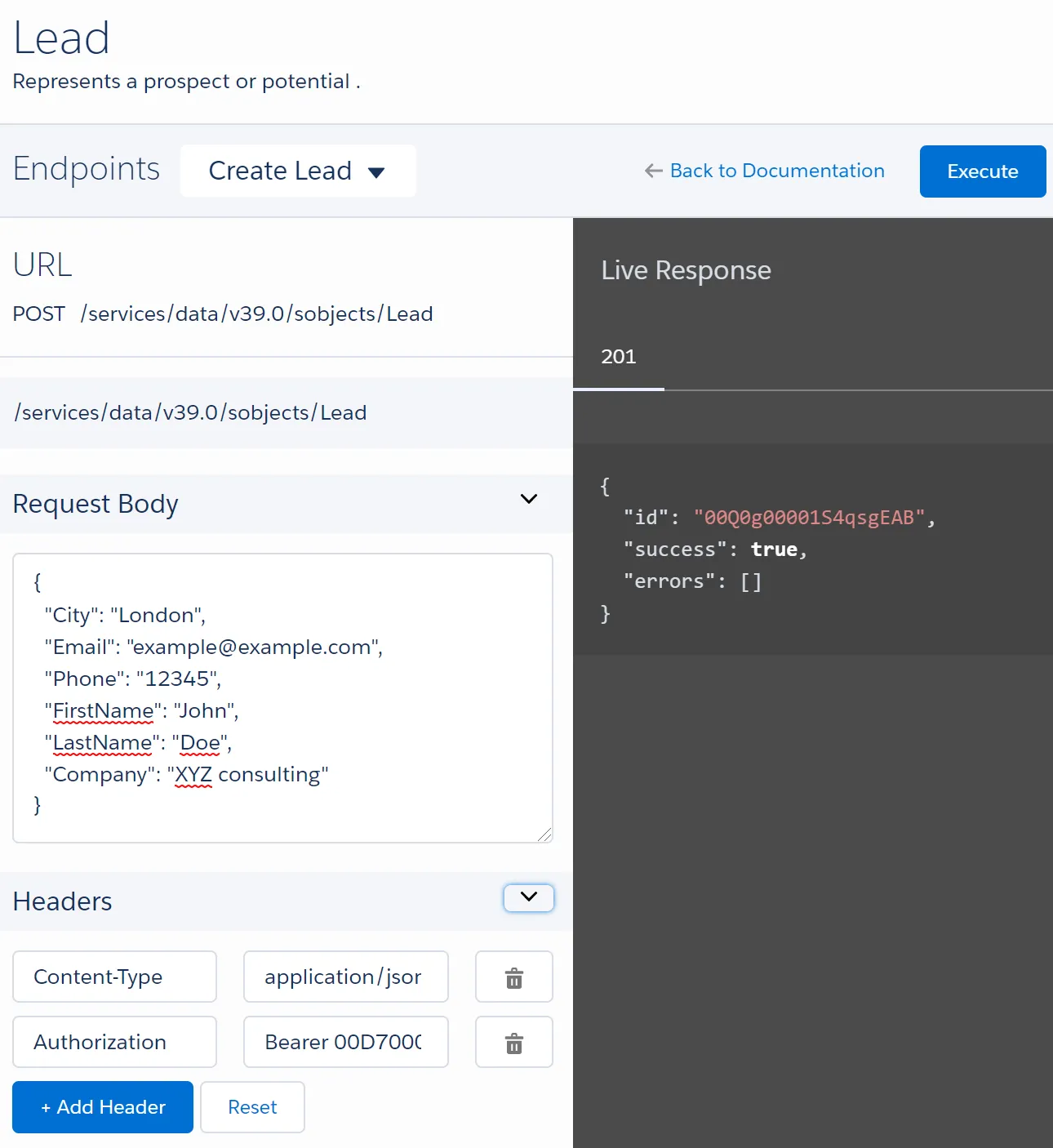Viewport: 1053px width, 1148px height.
Task: Collapse the Request Body section
Action: [x=529, y=499]
